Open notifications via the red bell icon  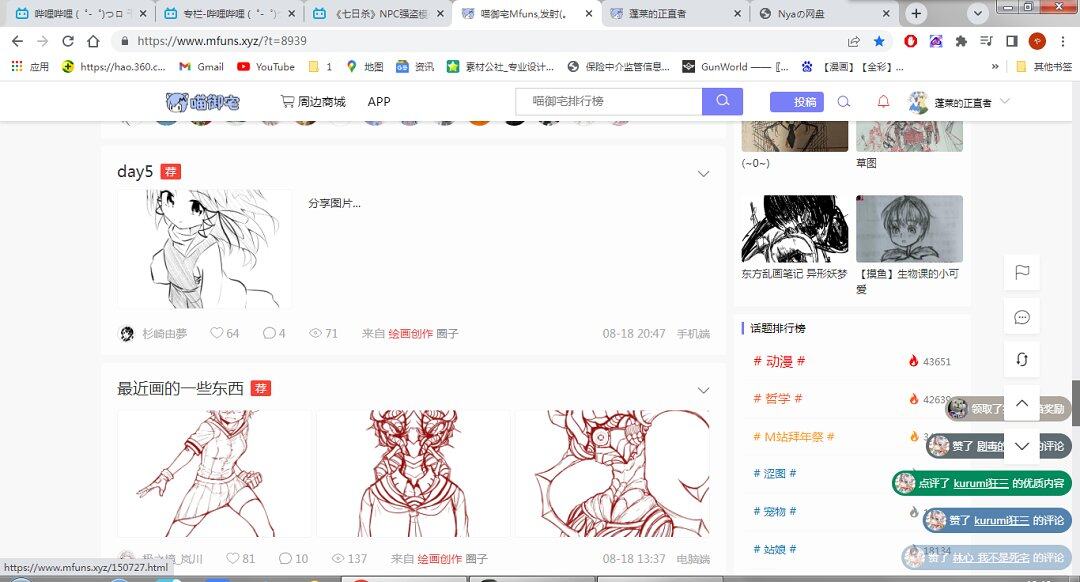pyautogui.click(x=883, y=102)
